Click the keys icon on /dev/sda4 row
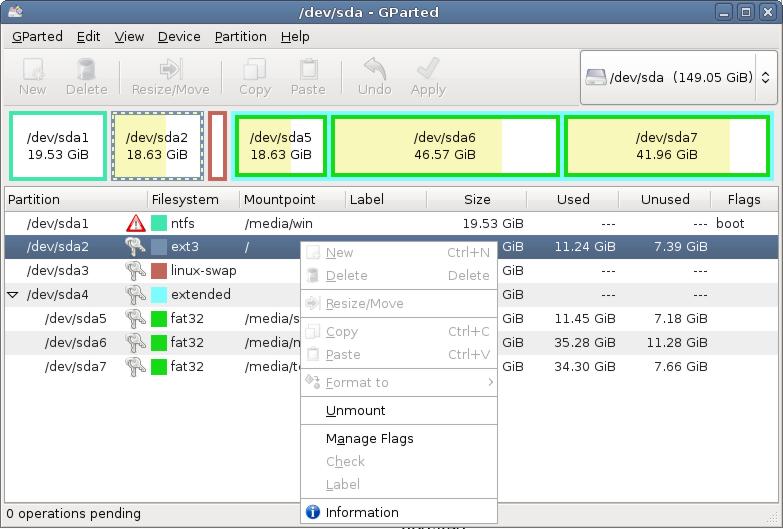 point(135,294)
